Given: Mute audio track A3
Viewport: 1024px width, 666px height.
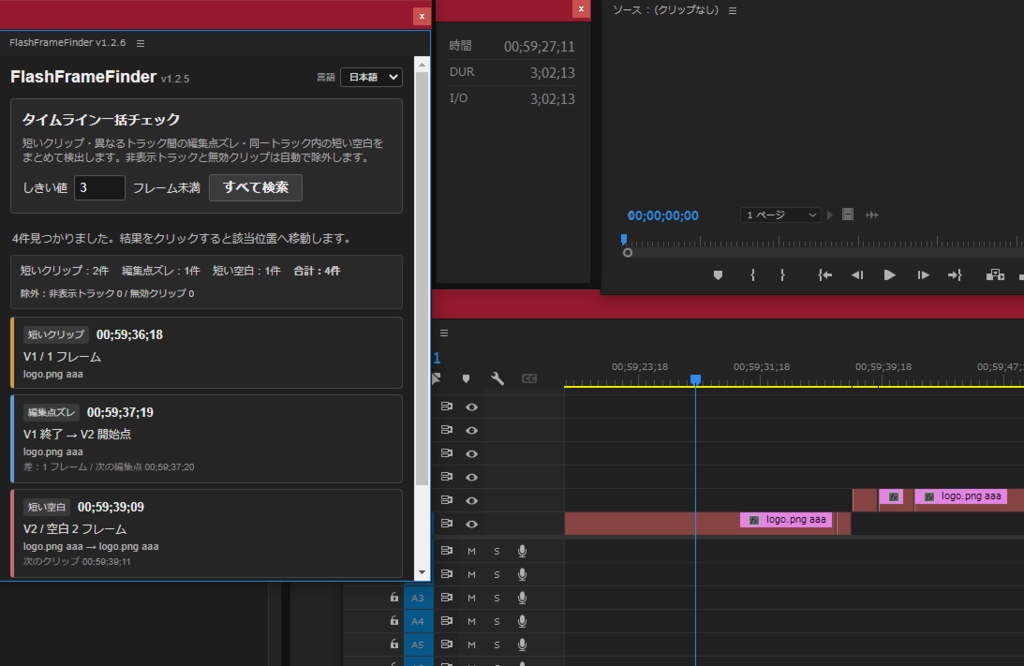Looking at the screenshot, I should tap(472, 598).
